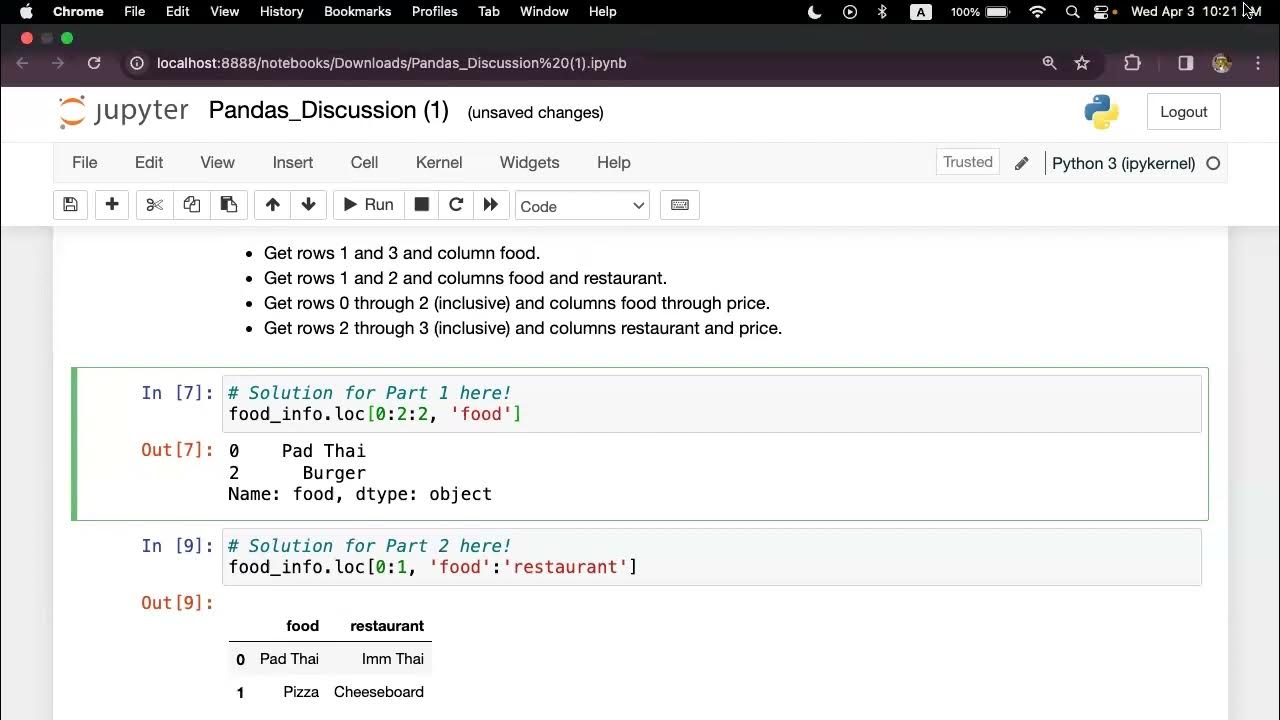
Task: Move the selected cell down
Action: click(x=309, y=205)
